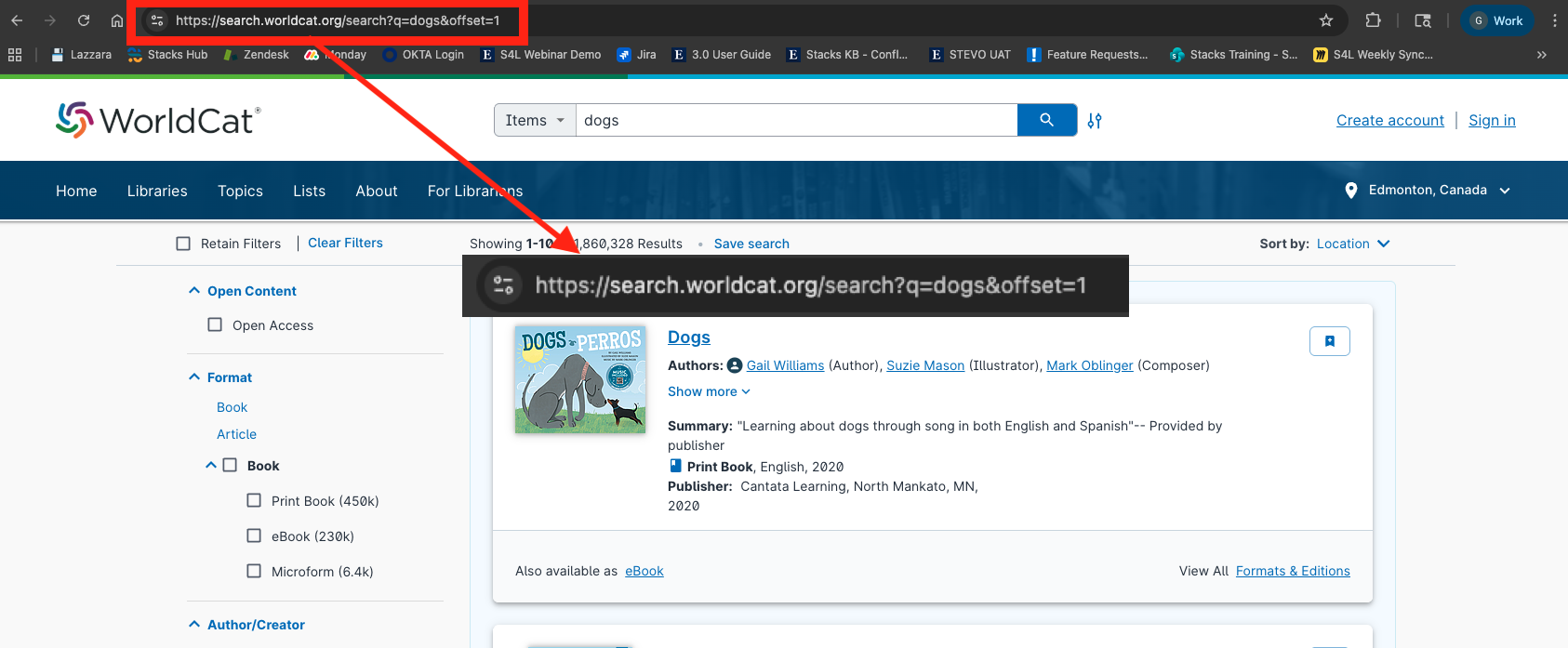Select the Article format filter link
This screenshot has width=1568, height=648.
(x=236, y=434)
